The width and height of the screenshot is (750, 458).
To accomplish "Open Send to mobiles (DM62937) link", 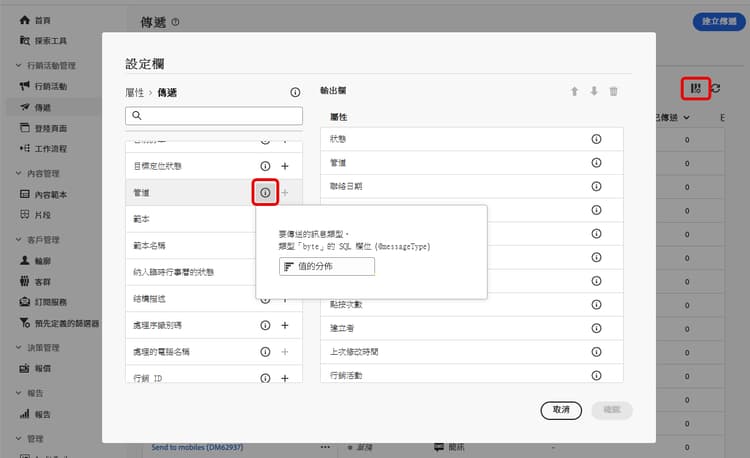I will [x=197, y=447].
